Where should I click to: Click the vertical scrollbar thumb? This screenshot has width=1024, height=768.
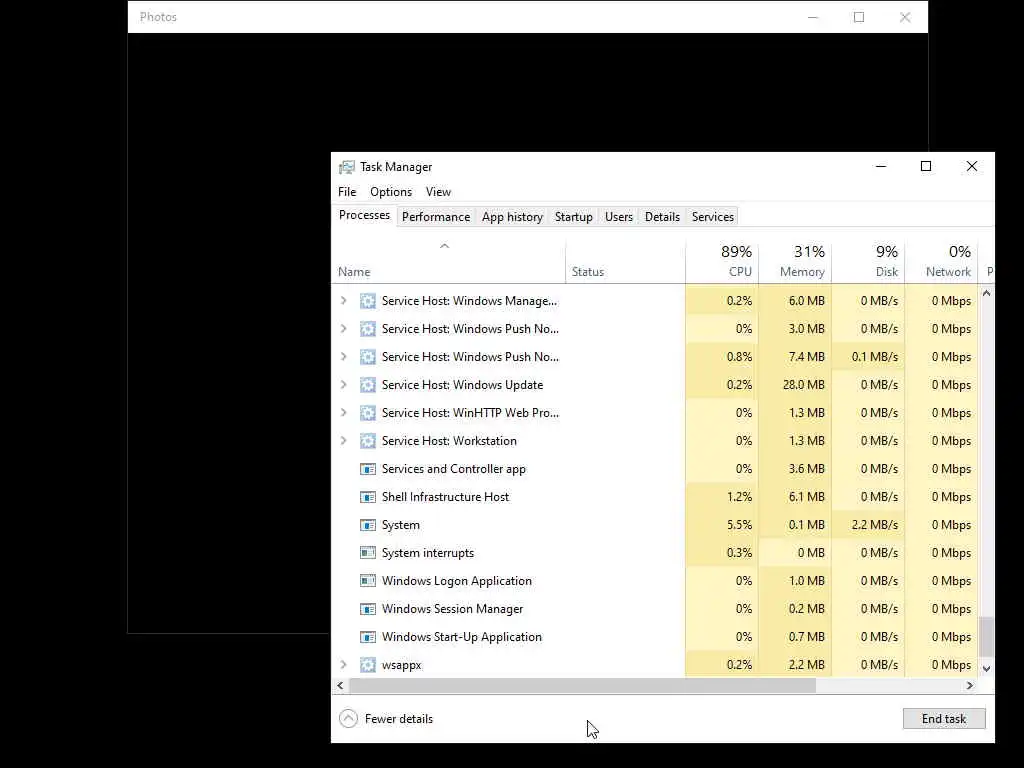tap(986, 636)
